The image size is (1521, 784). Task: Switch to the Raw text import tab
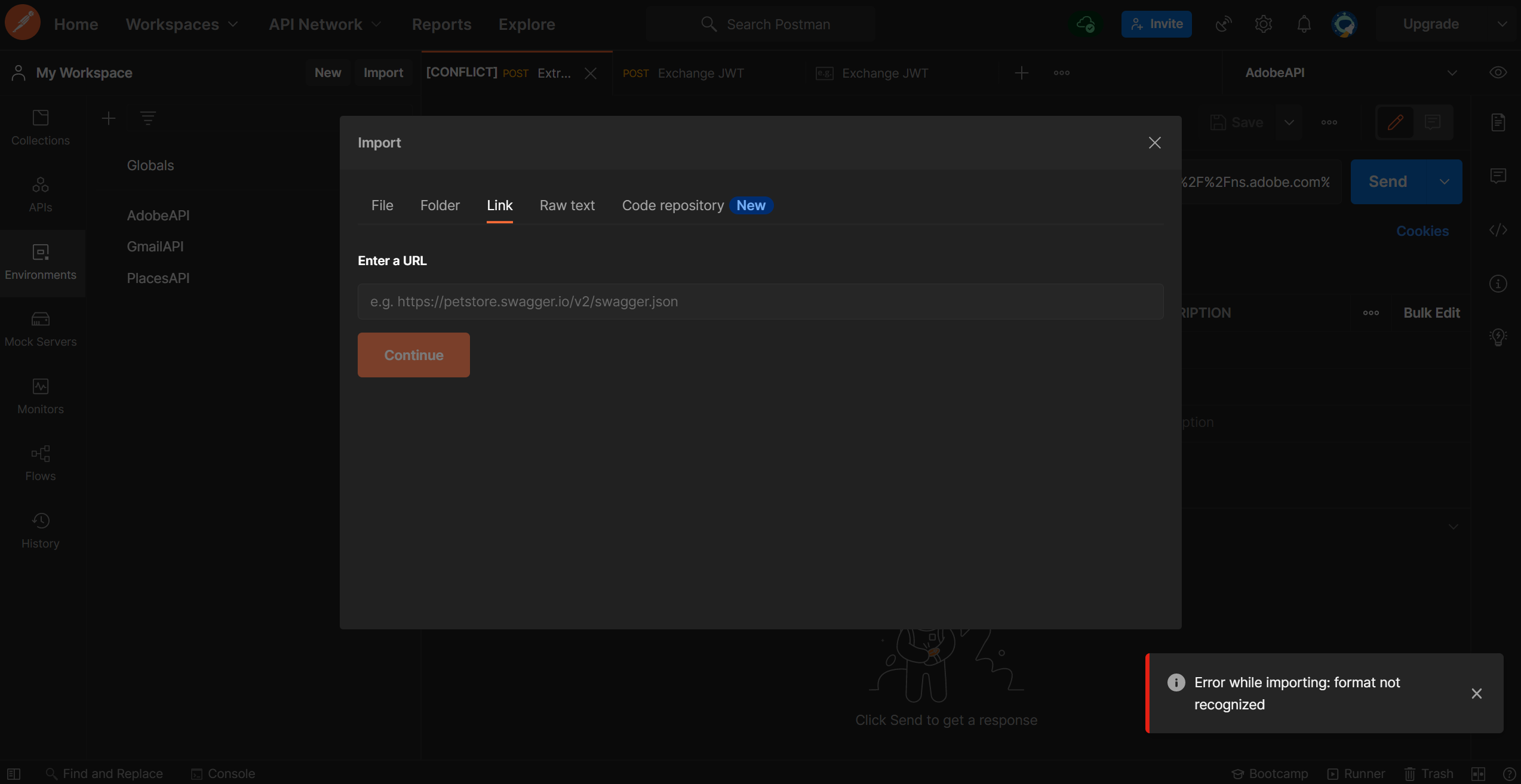[x=567, y=205]
